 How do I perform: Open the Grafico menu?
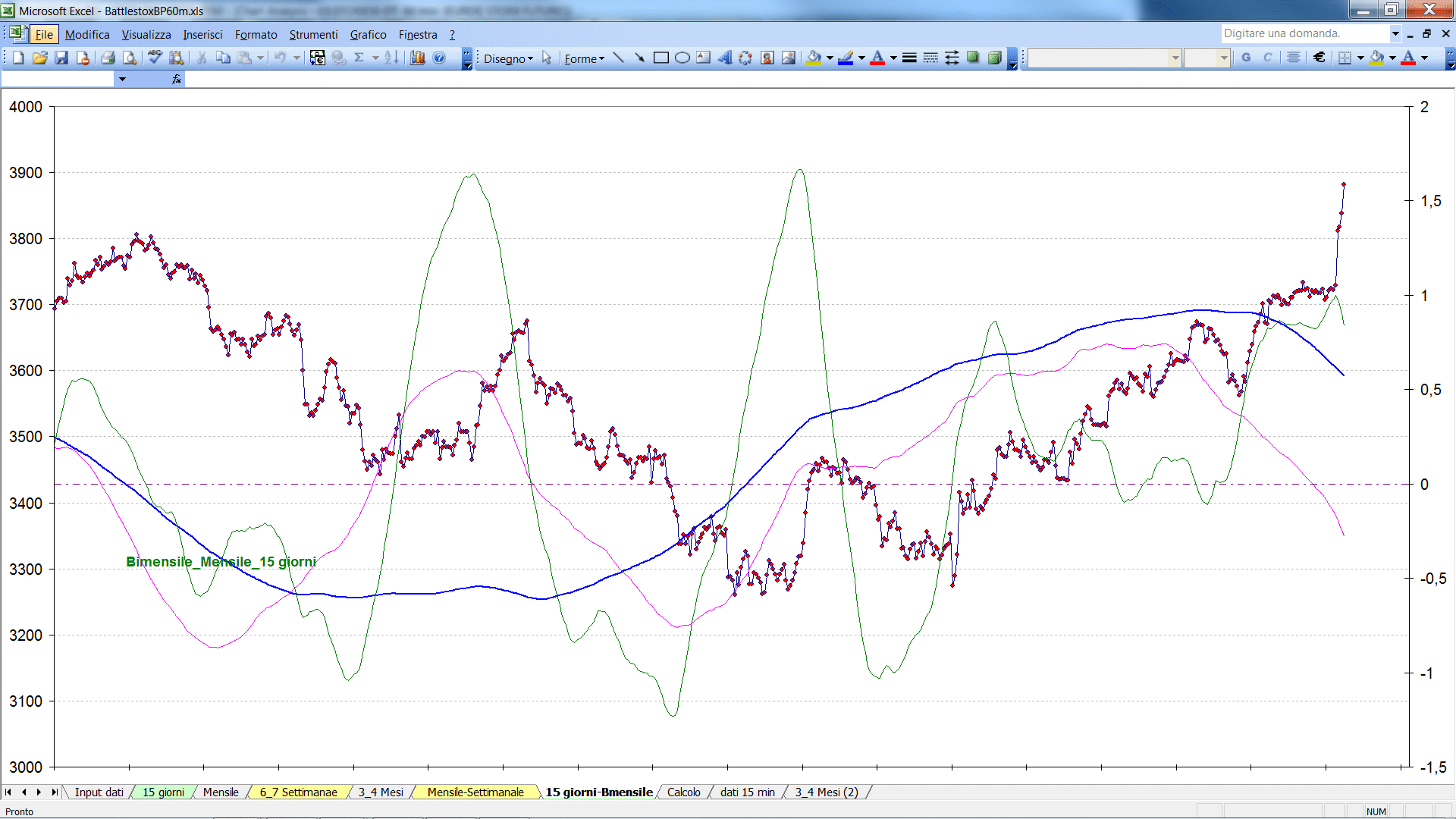click(x=368, y=34)
